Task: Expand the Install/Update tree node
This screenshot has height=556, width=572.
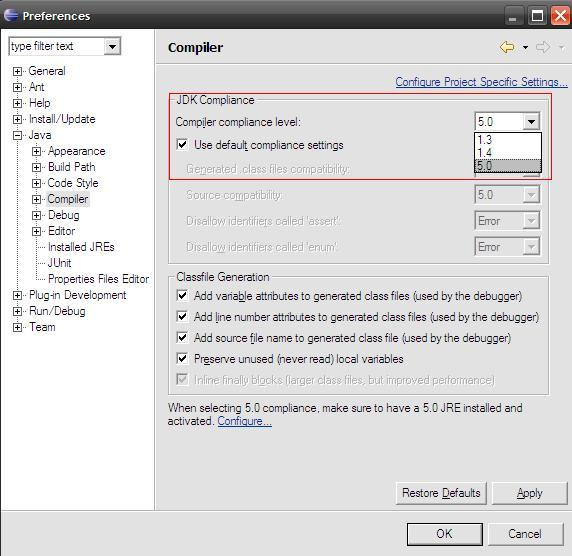Action: 17,119
